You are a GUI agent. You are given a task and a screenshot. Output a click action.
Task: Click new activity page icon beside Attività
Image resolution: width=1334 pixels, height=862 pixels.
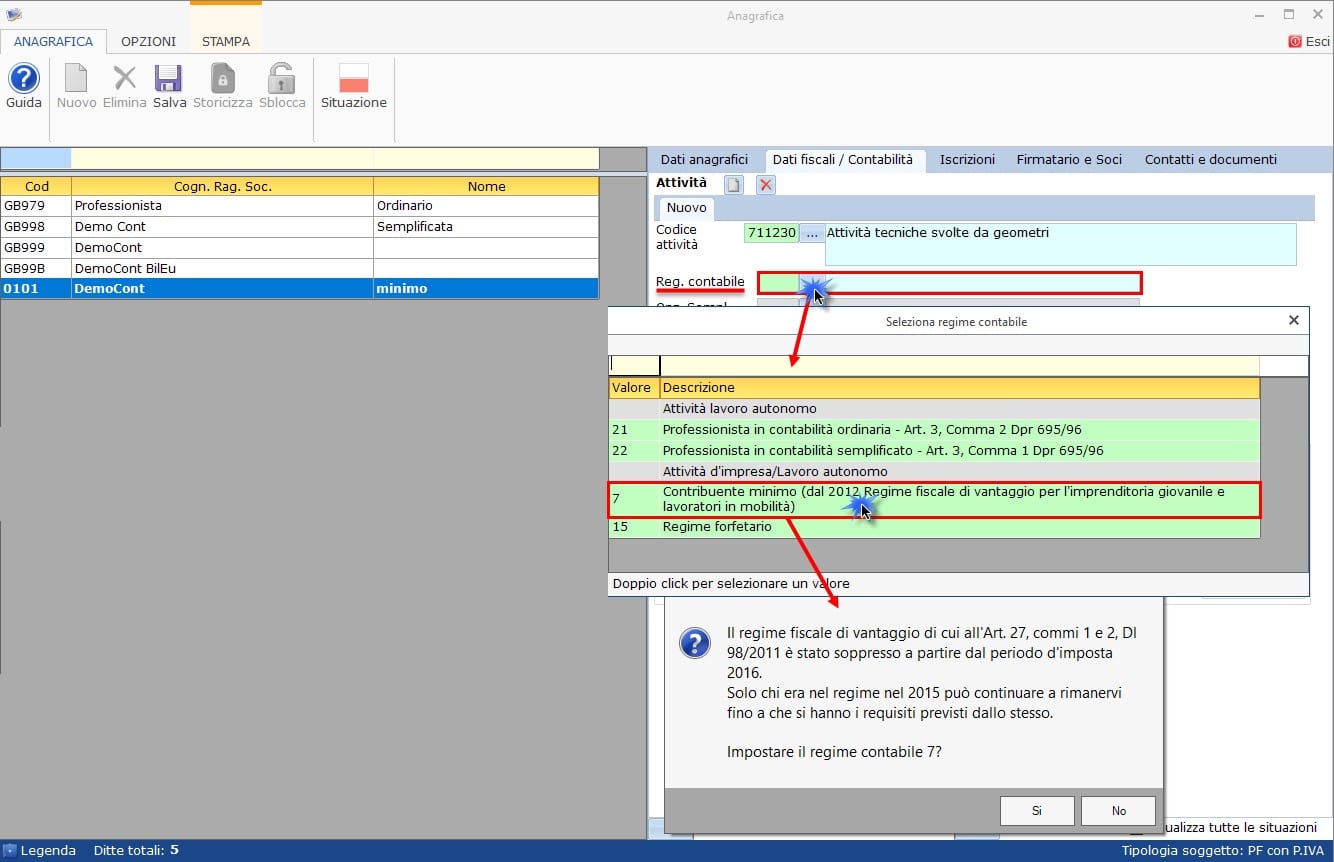tap(734, 184)
